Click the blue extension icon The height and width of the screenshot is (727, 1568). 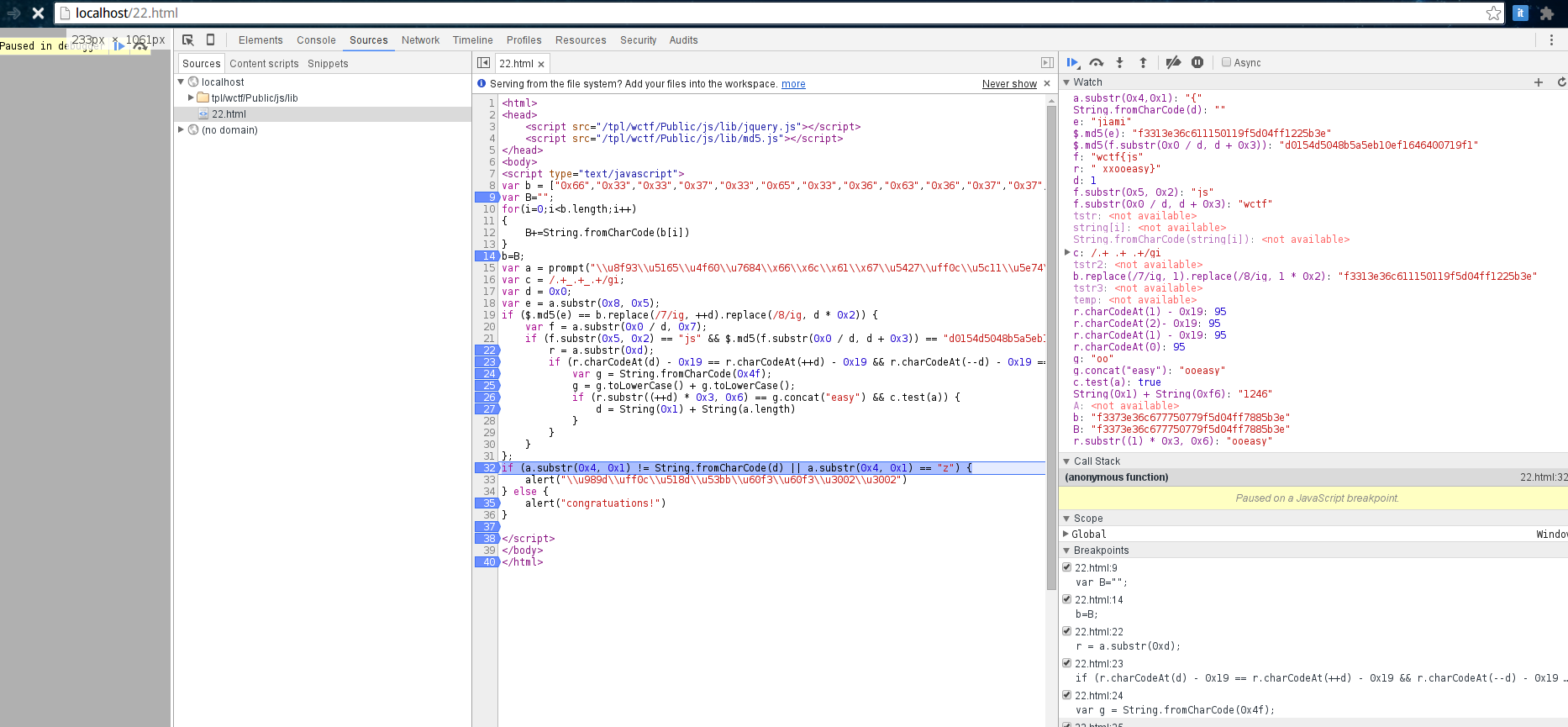coord(1520,13)
